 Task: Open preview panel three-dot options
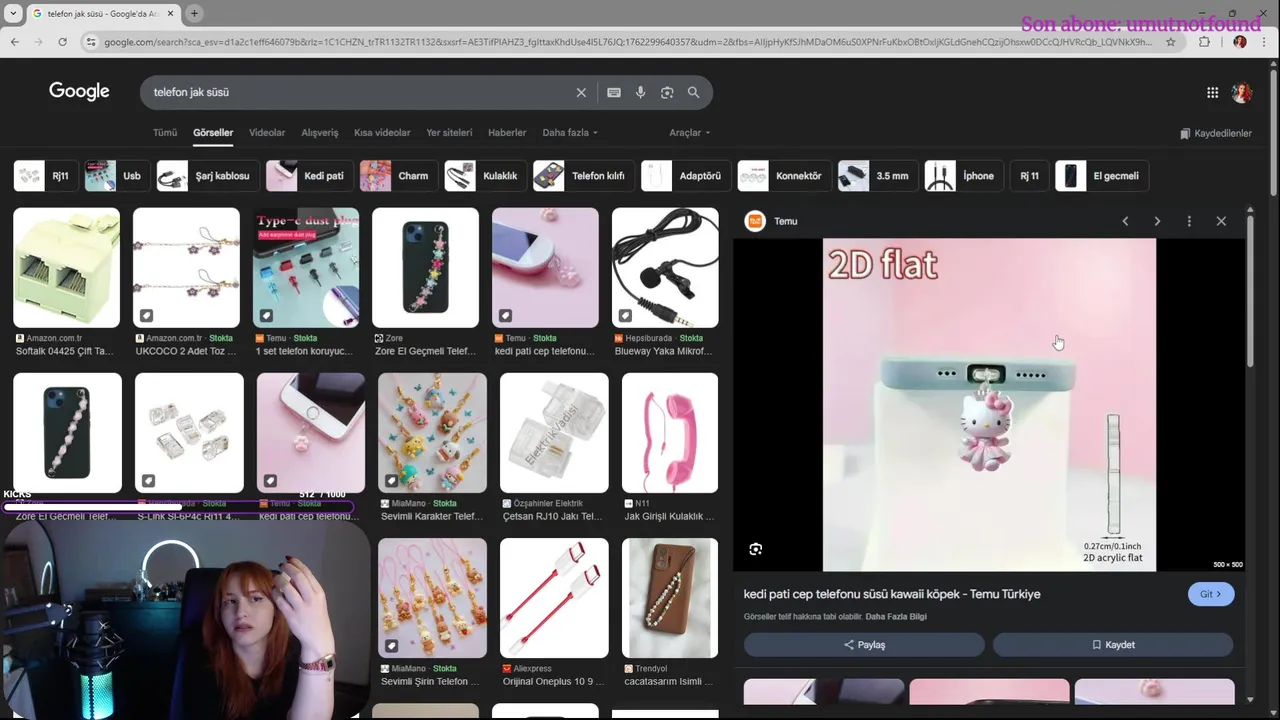(1189, 221)
